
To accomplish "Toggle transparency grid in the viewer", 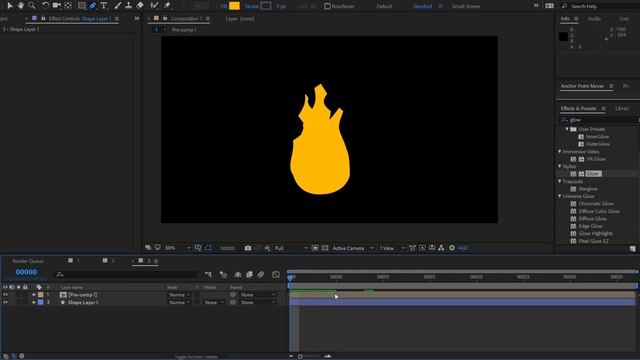I will (x=324, y=248).
